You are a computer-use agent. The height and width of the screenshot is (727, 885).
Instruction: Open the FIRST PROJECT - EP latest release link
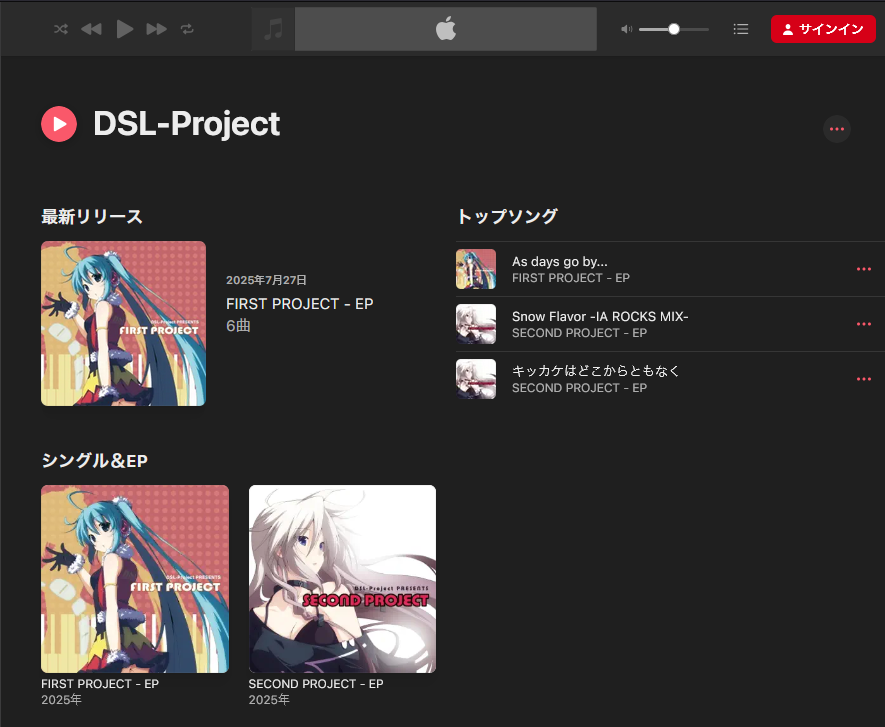300,304
